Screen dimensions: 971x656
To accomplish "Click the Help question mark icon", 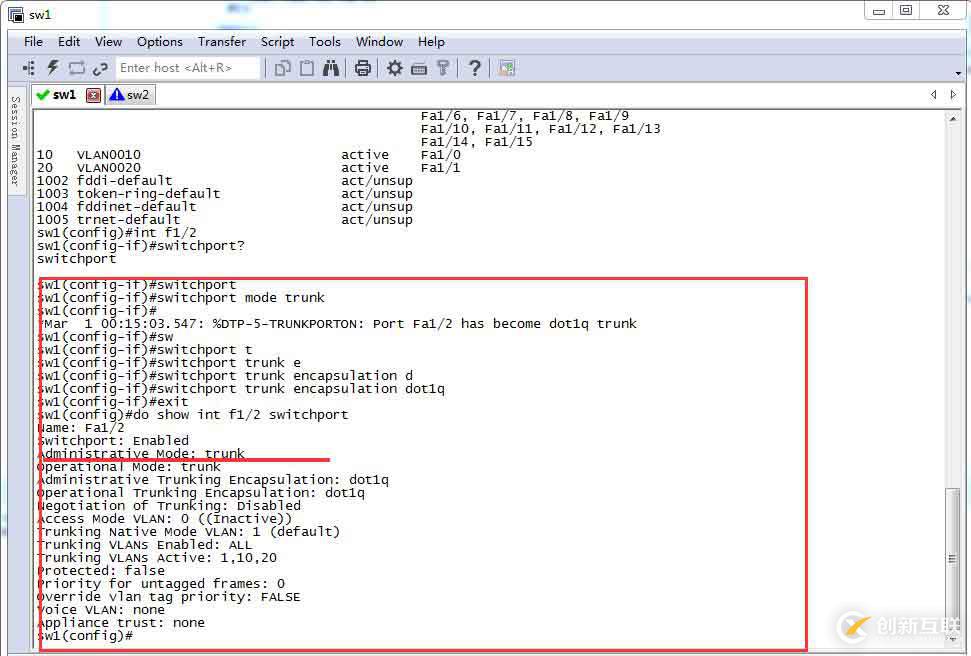I will click(474, 68).
